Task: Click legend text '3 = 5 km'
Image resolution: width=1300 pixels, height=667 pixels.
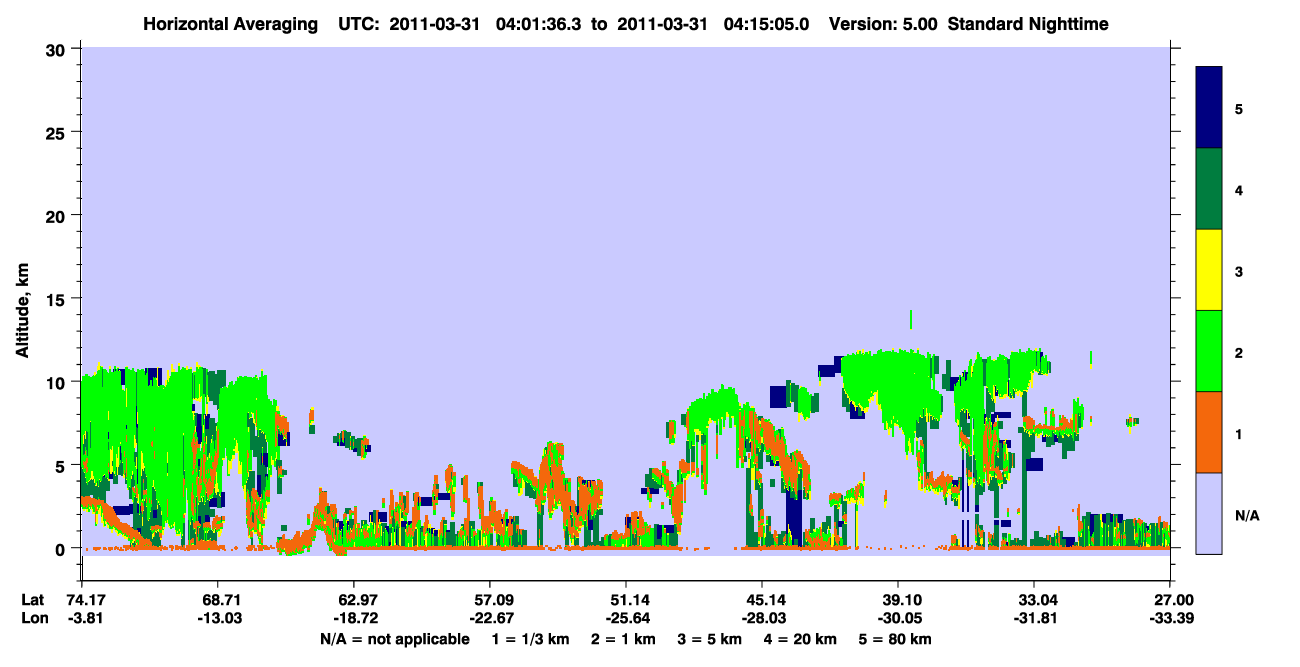Action: [710, 639]
